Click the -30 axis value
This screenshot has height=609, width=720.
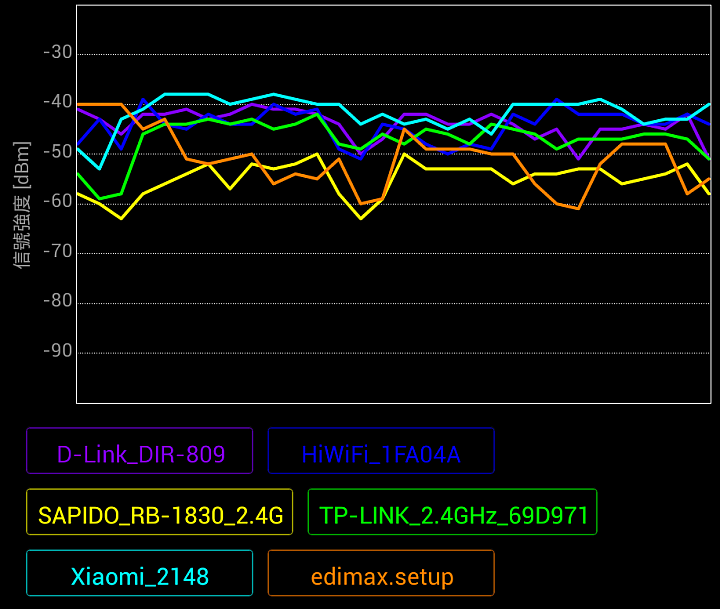pos(58,52)
